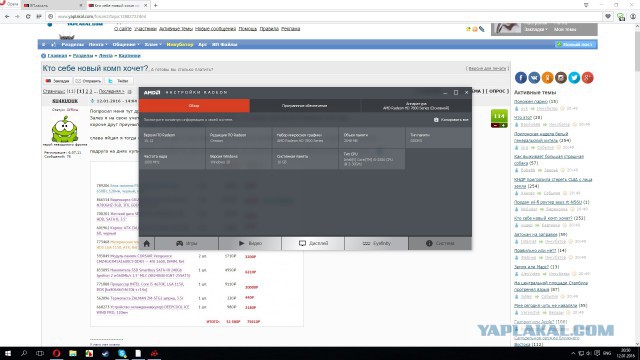Share the topic on Facebook
The width and height of the screenshot is (640, 360).
[x=521, y=78]
